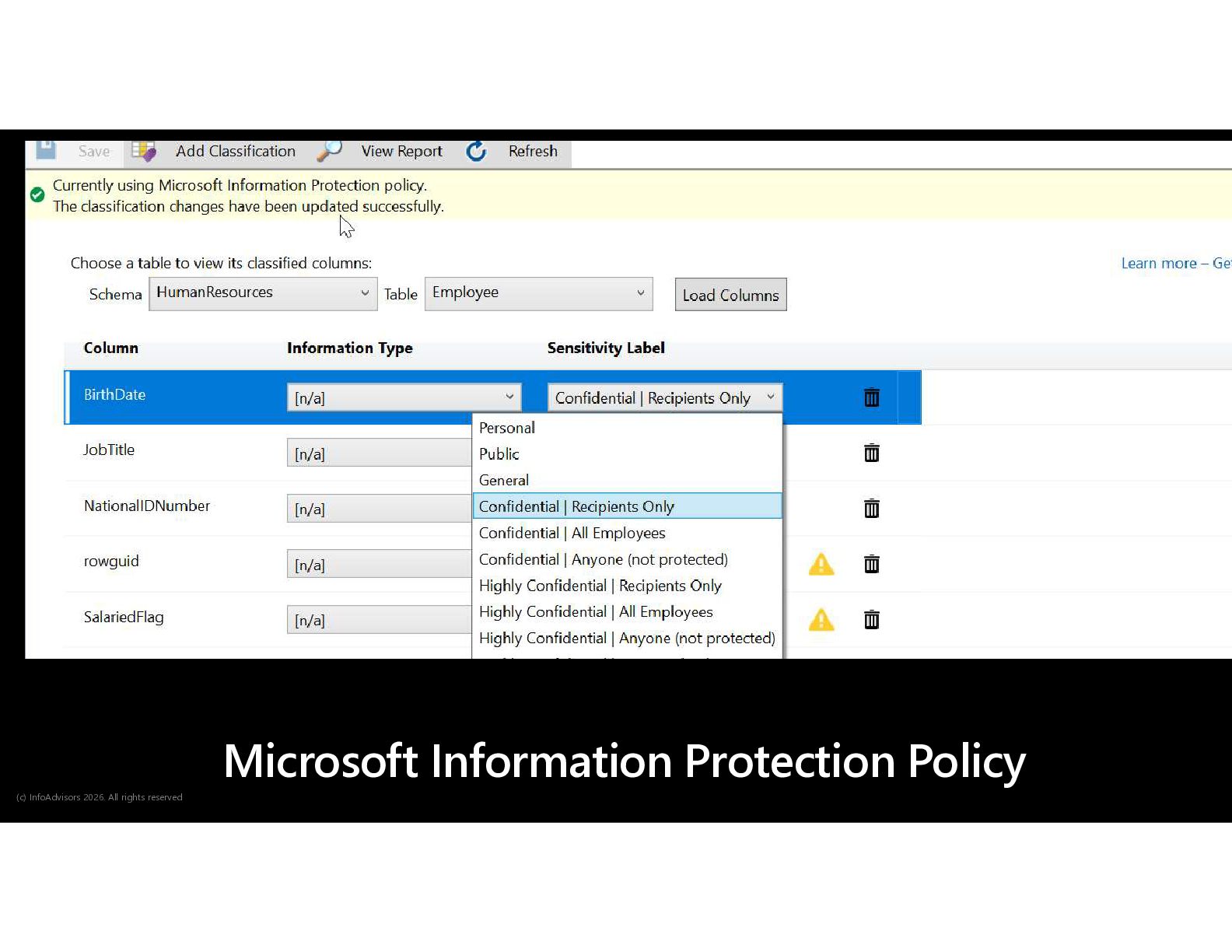The image size is (1232, 952).
Task: Delete the rowguid classification row
Action: 871,564
